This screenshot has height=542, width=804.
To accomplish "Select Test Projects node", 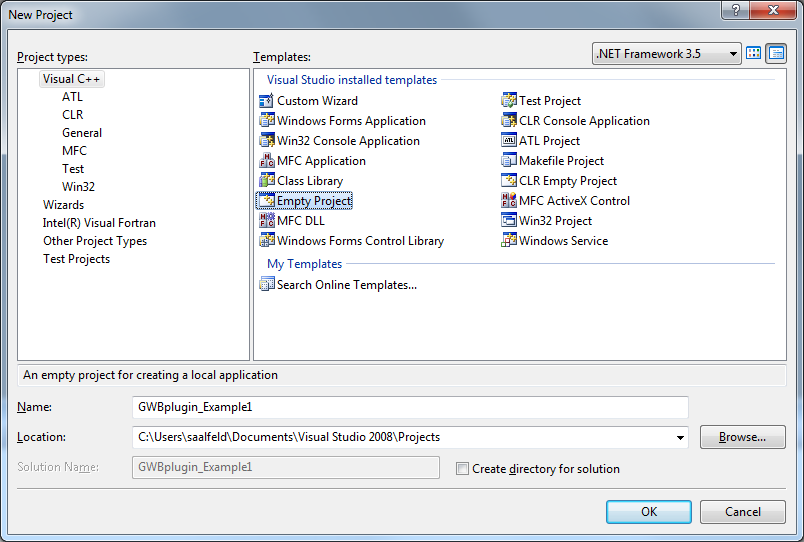I will (x=76, y=259).
